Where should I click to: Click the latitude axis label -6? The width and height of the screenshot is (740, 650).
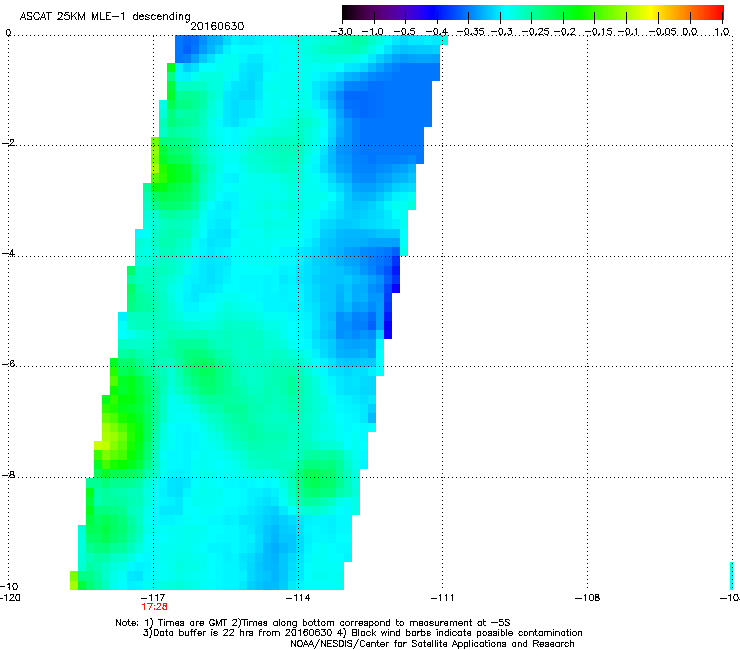(8, 363)
